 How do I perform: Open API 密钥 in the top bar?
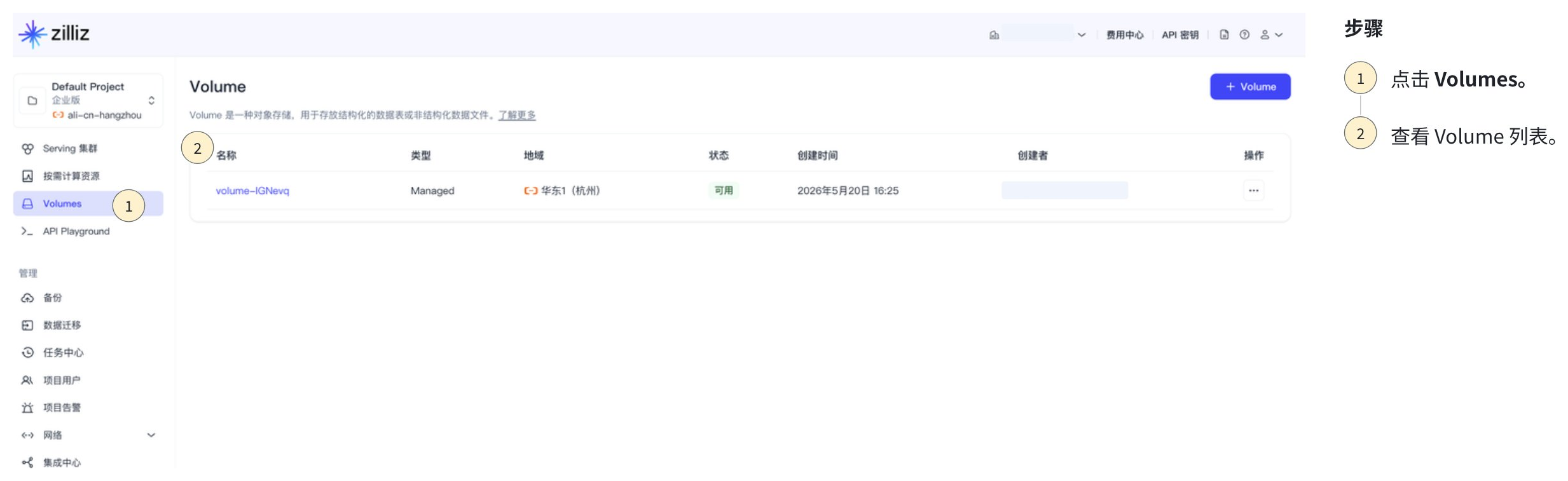click(x=1179, y=35)
